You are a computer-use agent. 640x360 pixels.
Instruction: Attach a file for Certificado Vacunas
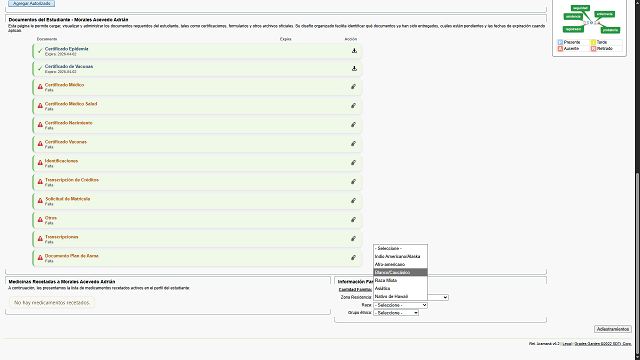click(353, 144)
